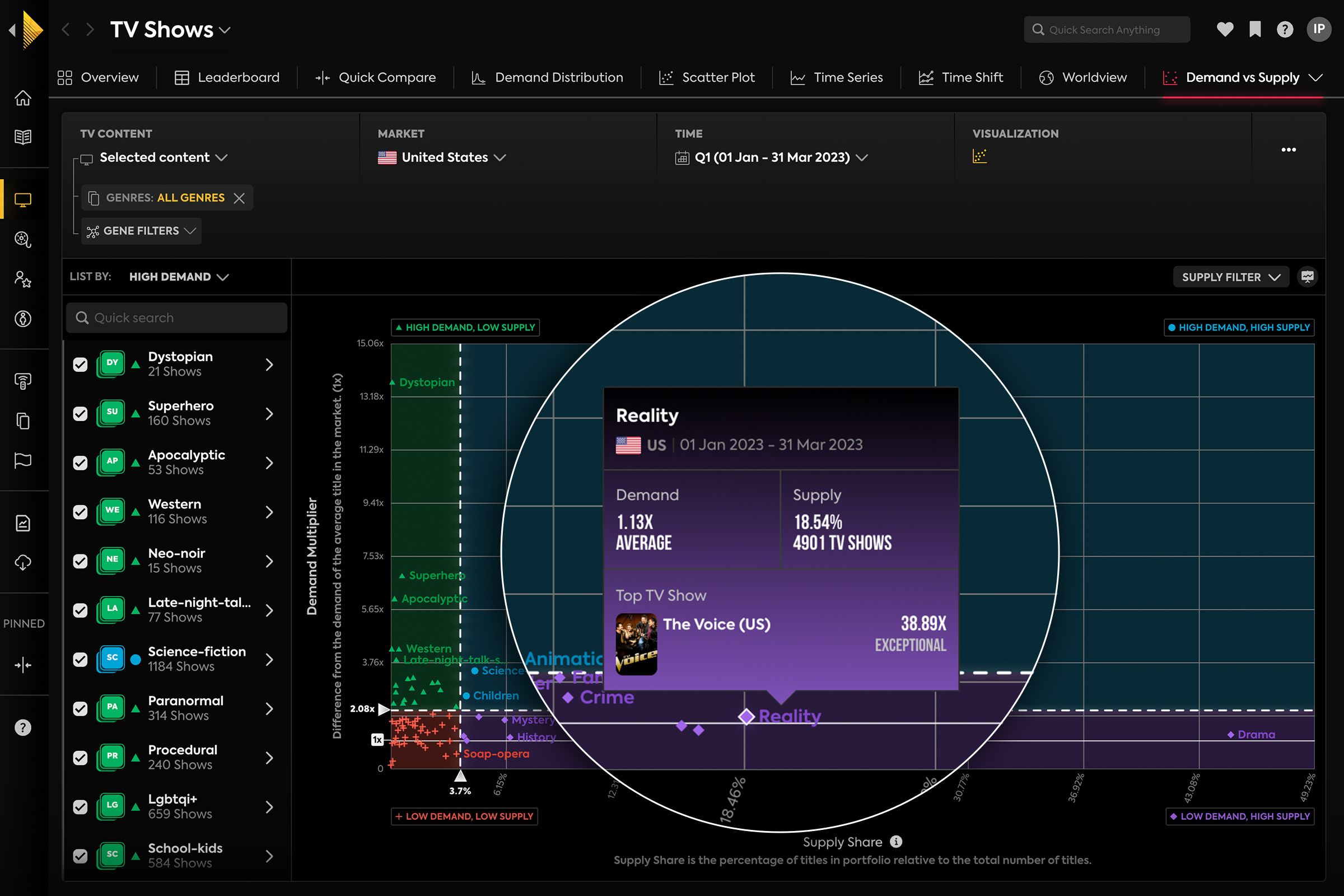Click the cloud download sidebar icon

pos(23,563)
